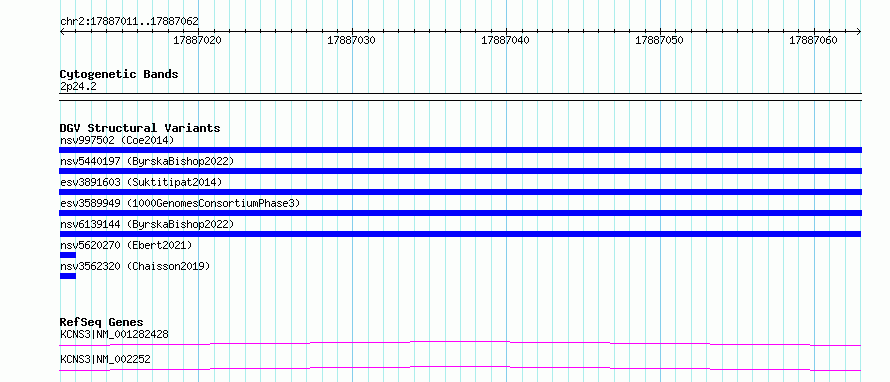
Task: Open variant nsv5440197 (ByrskaBishop2022) label
Action: 147,161
